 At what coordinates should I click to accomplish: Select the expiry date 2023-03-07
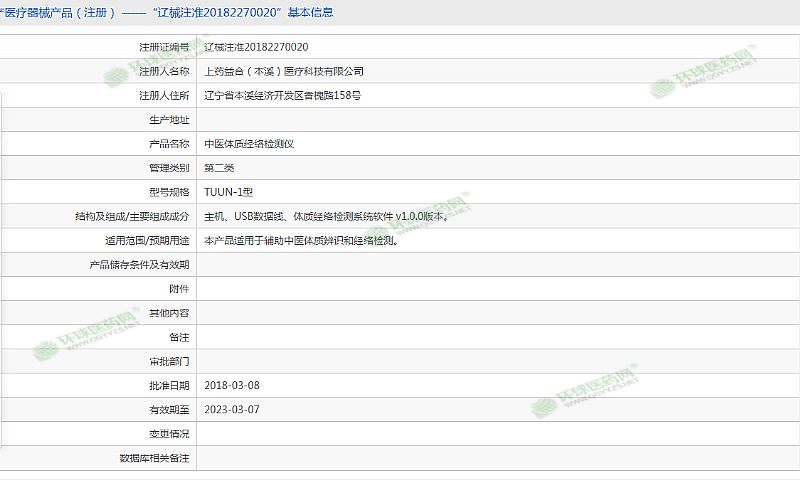click(x=231, y=409)
